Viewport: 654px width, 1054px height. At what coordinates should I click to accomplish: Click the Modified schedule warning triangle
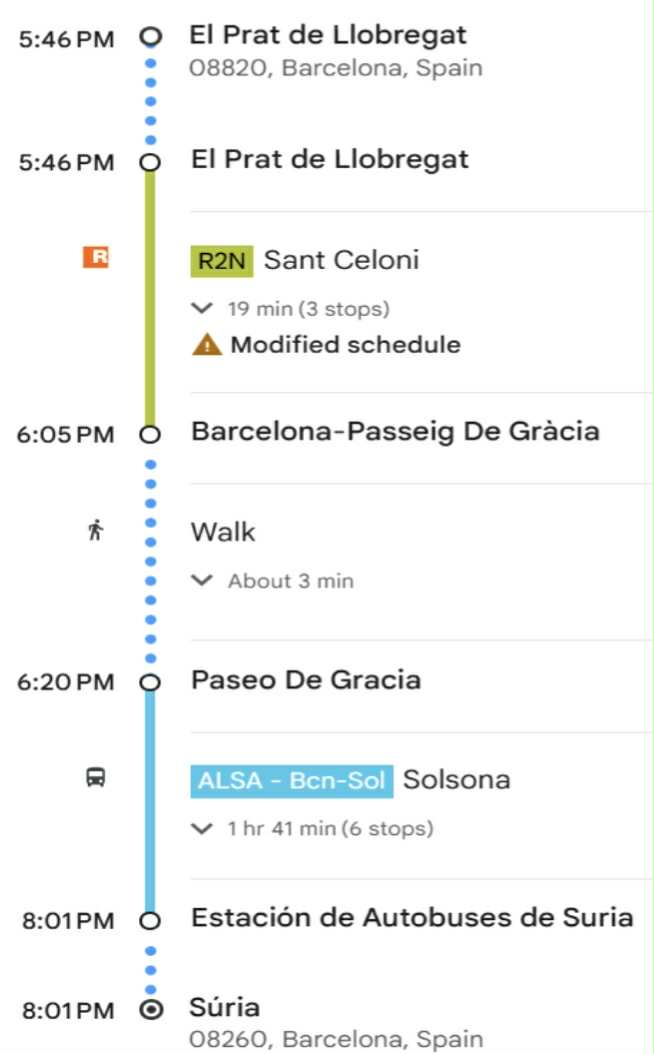click(x=207, y=345)
